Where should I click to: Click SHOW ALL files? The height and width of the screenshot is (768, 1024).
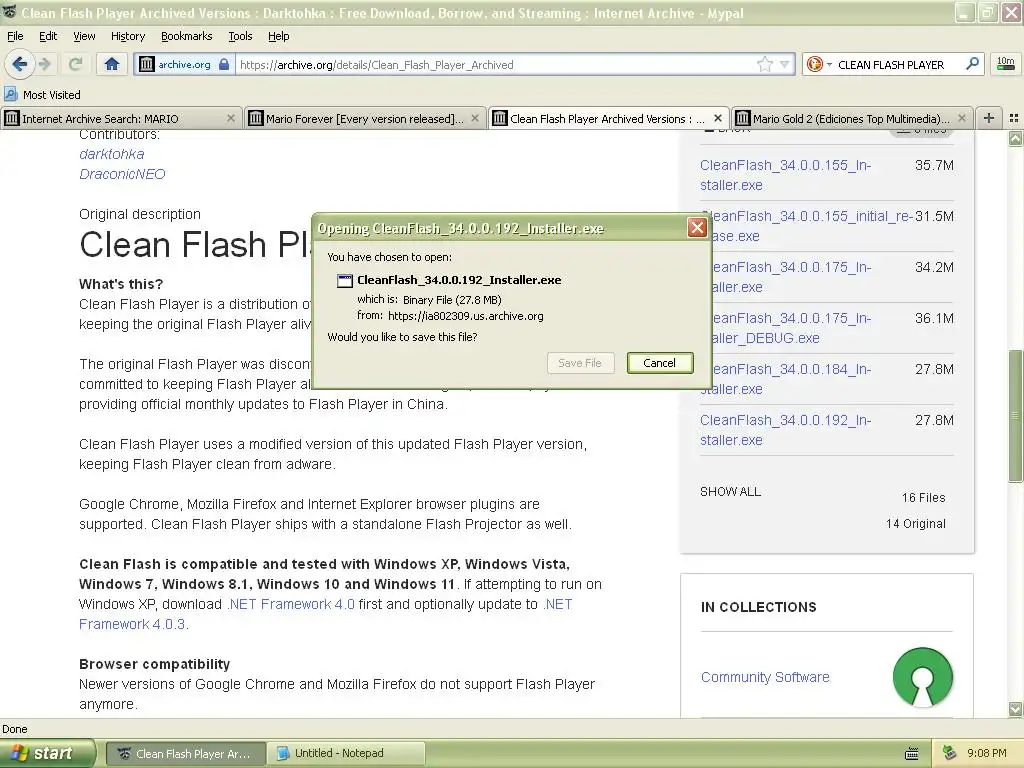730,492
